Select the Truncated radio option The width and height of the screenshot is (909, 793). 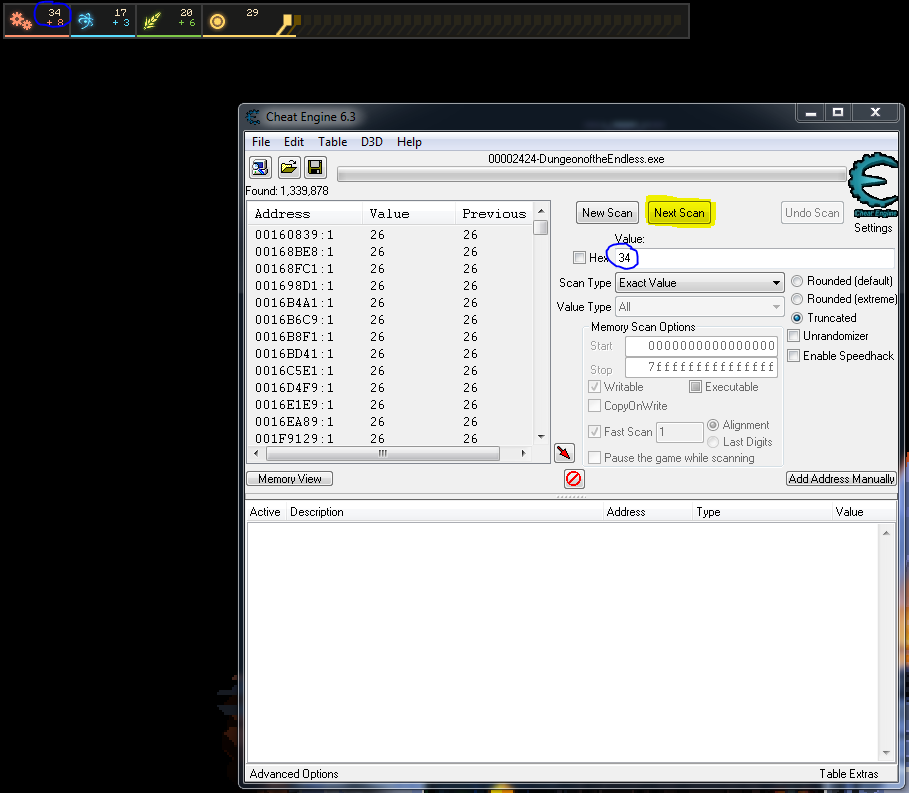coord(797,318)
